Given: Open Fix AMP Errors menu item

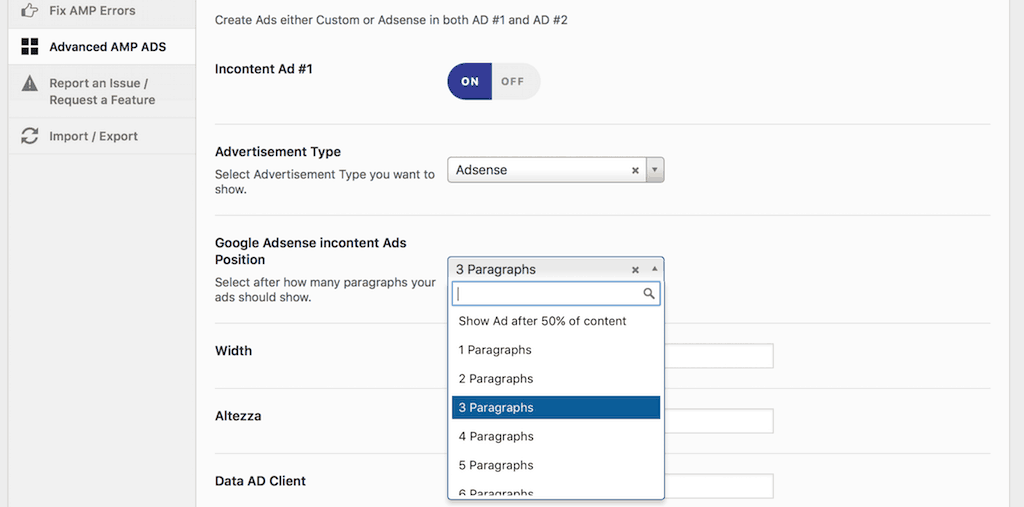Looking at the screenshot, I should click(x=92, y=11).
